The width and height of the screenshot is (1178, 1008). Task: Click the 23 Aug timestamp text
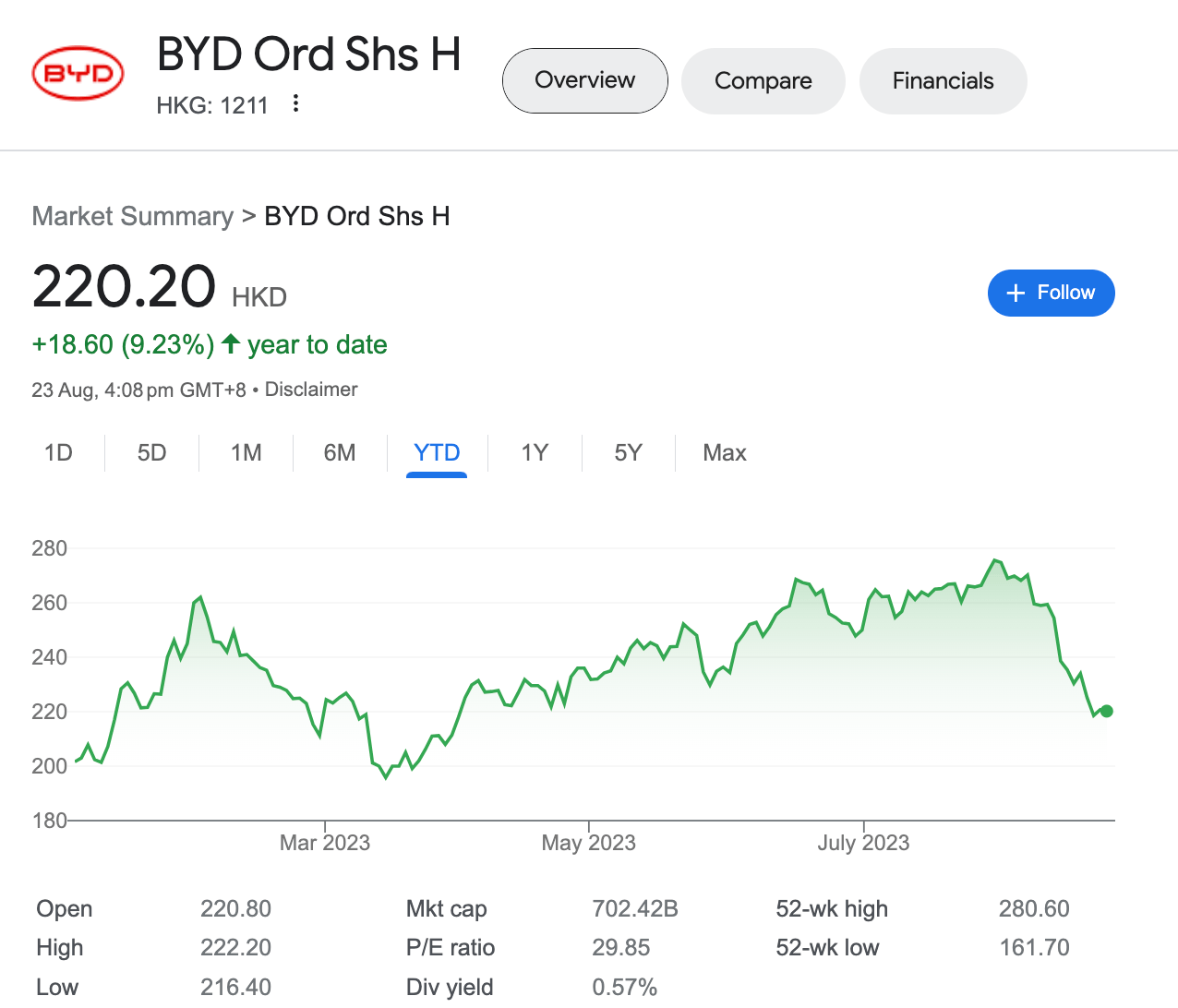[x=139, y=390]
